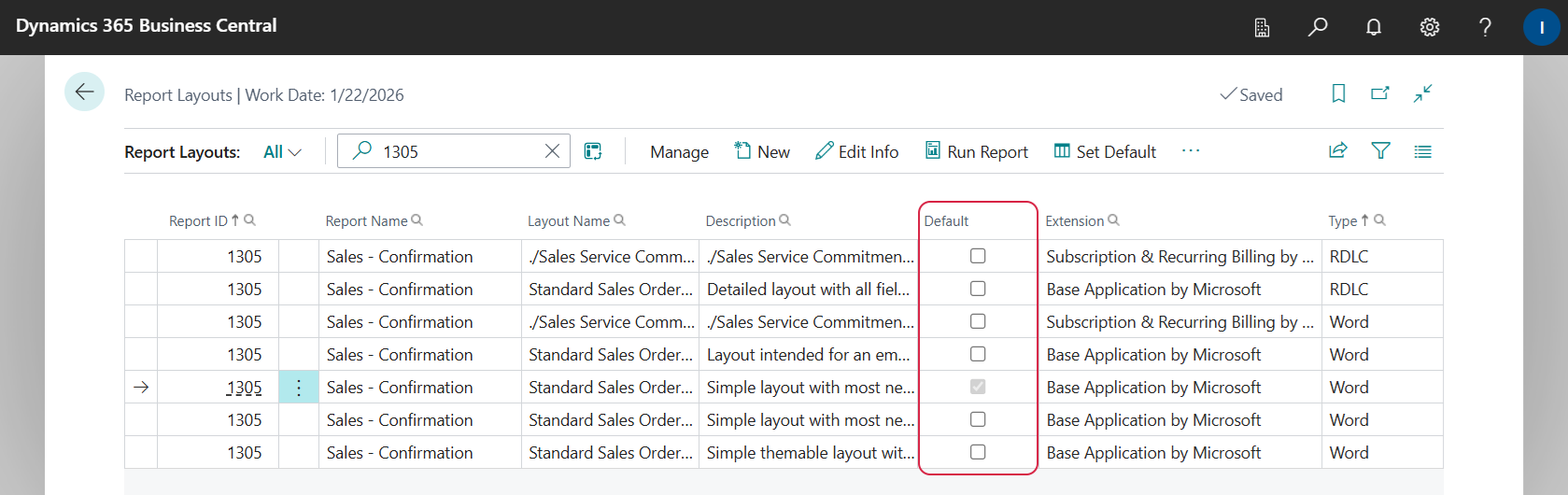Toggle Default checkbox in first RDLC row

pos(978,256)
